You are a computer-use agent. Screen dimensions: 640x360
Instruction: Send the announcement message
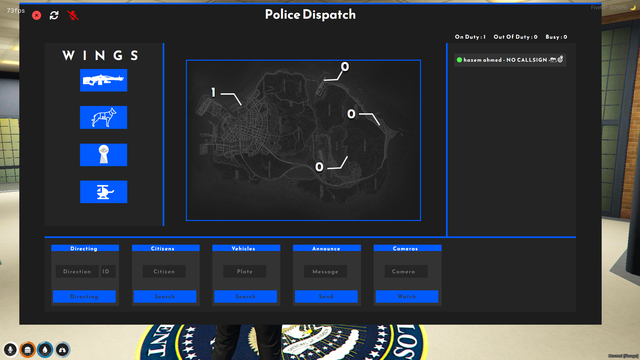click(x=326, y=297)
